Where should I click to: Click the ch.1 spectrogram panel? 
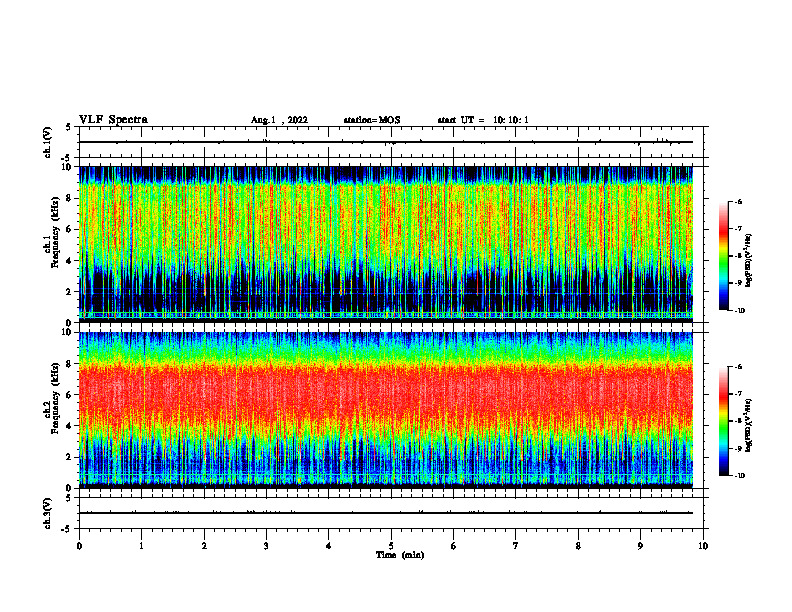point(386,244)
